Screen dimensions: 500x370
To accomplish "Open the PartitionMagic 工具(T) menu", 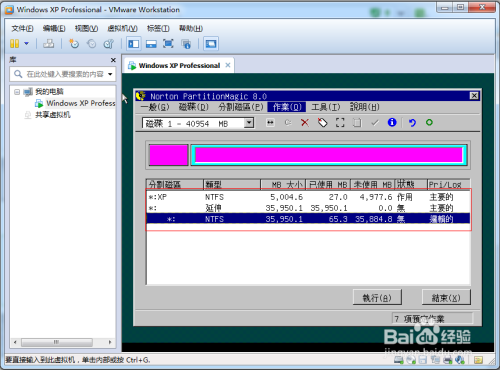I will pyautogui.click(x=326, y=107).
